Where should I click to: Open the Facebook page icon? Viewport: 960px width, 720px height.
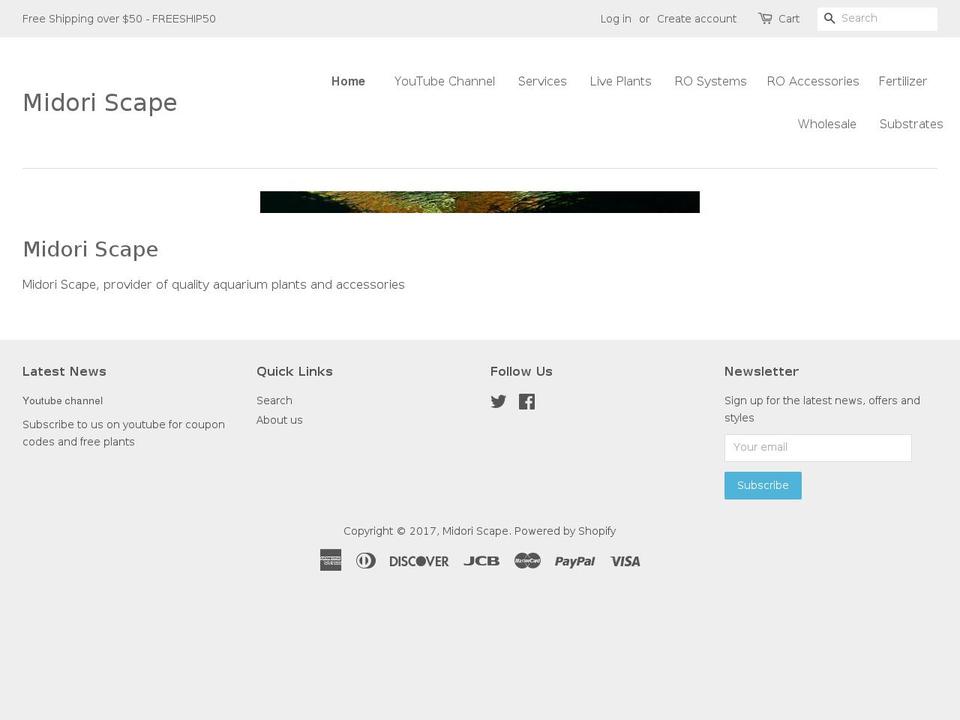click(527, 402)
